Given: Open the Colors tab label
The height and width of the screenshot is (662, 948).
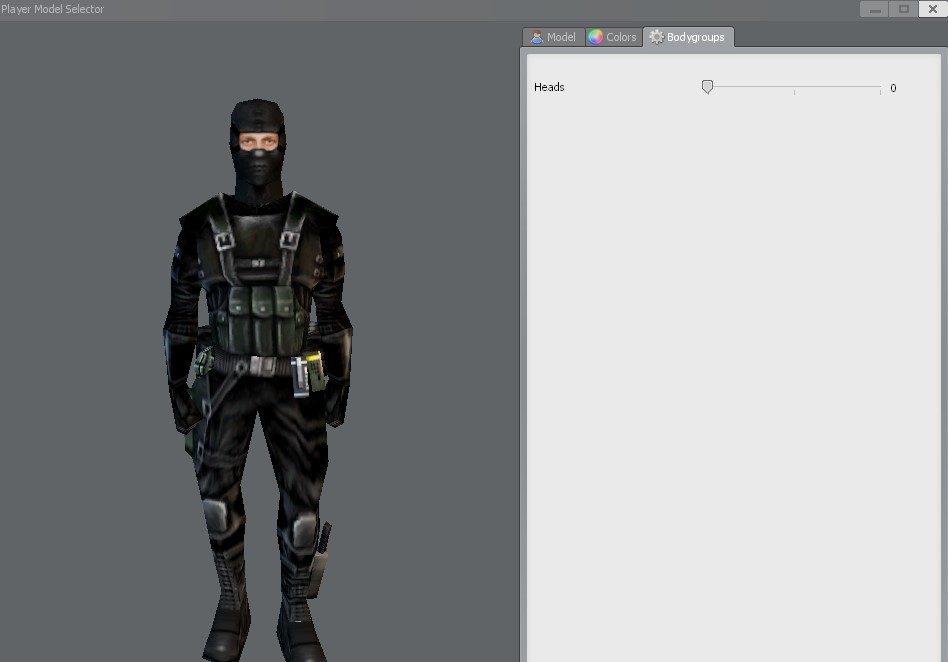Looking at the screenshot, I should (621, 37).
